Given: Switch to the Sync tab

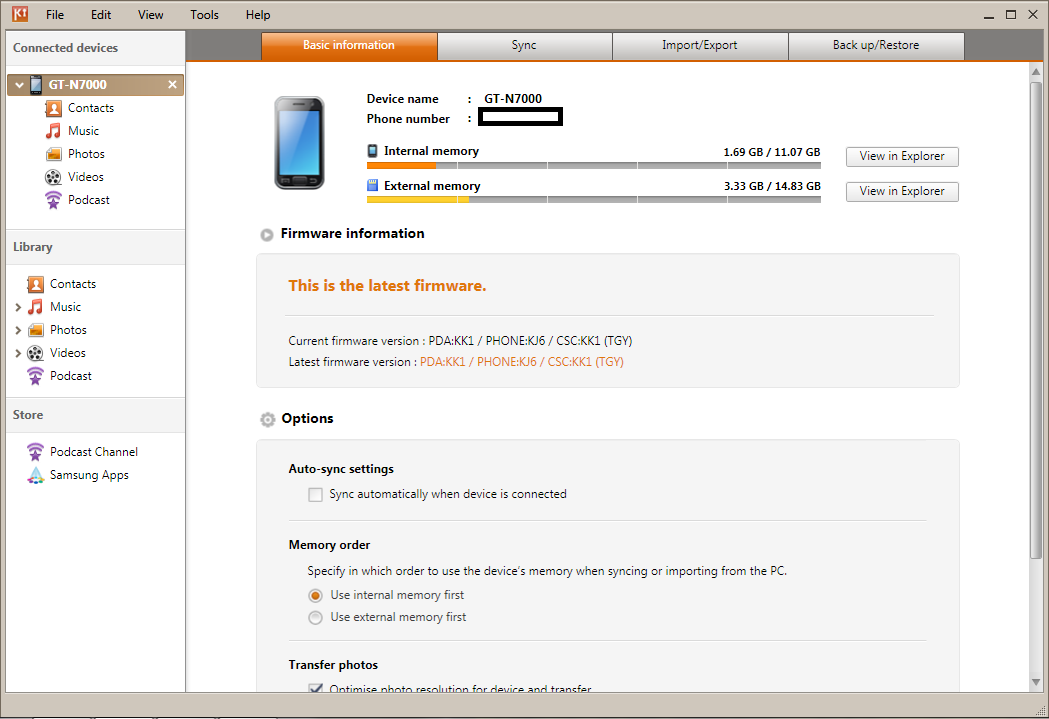Looking at the screenshot, I should 524,45.
